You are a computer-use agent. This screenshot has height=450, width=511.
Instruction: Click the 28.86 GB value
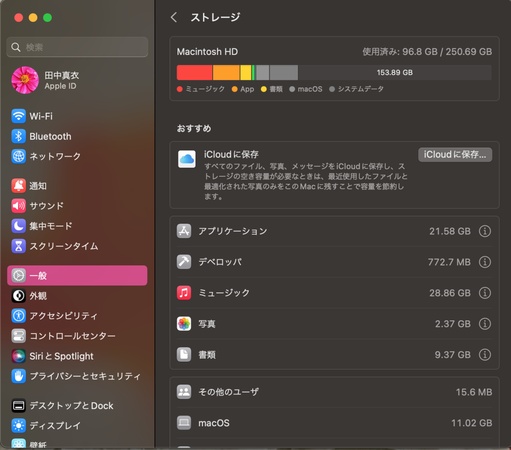click(450, 293)
